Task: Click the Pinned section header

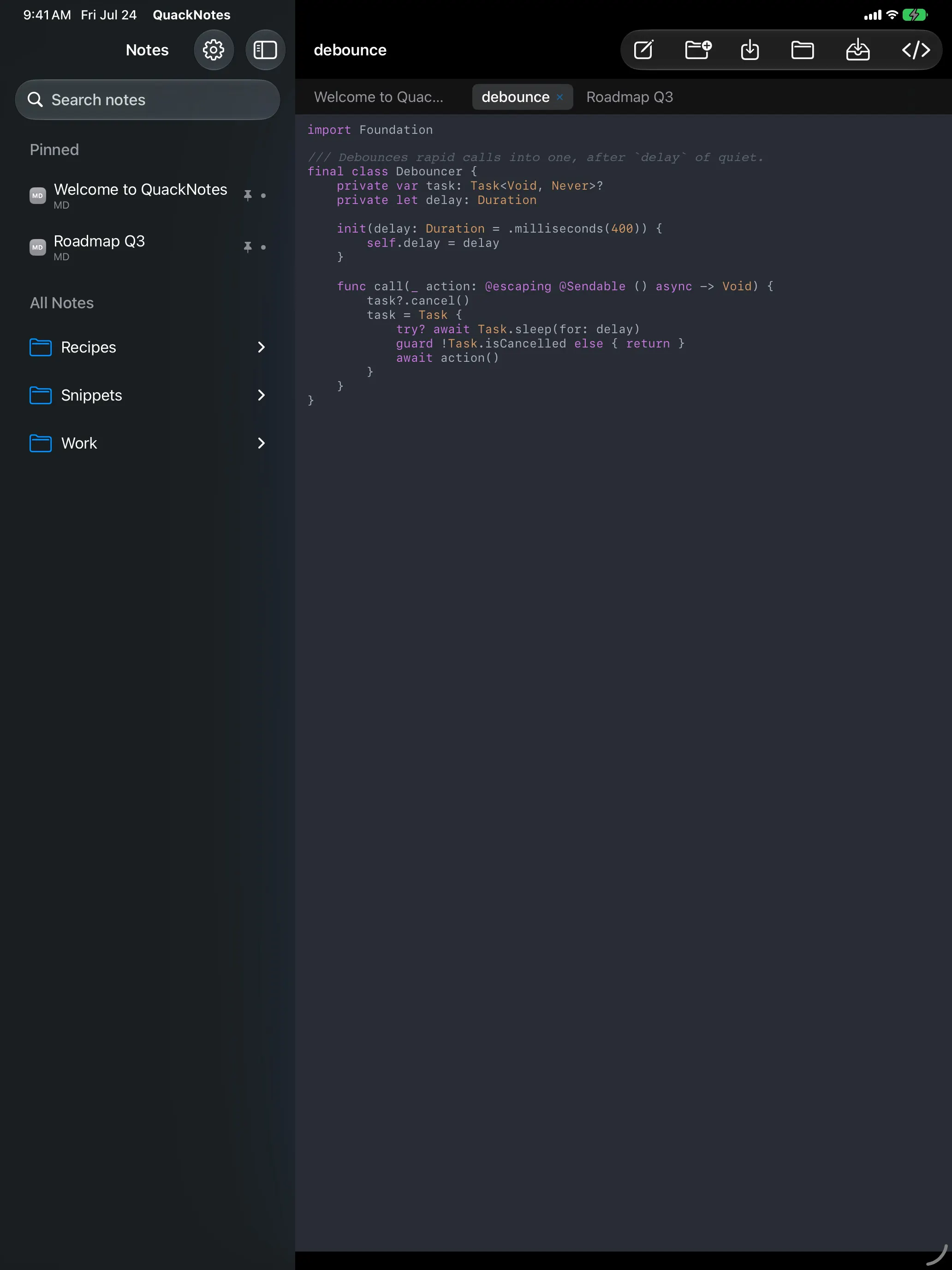Action: (x=54, y=149)
